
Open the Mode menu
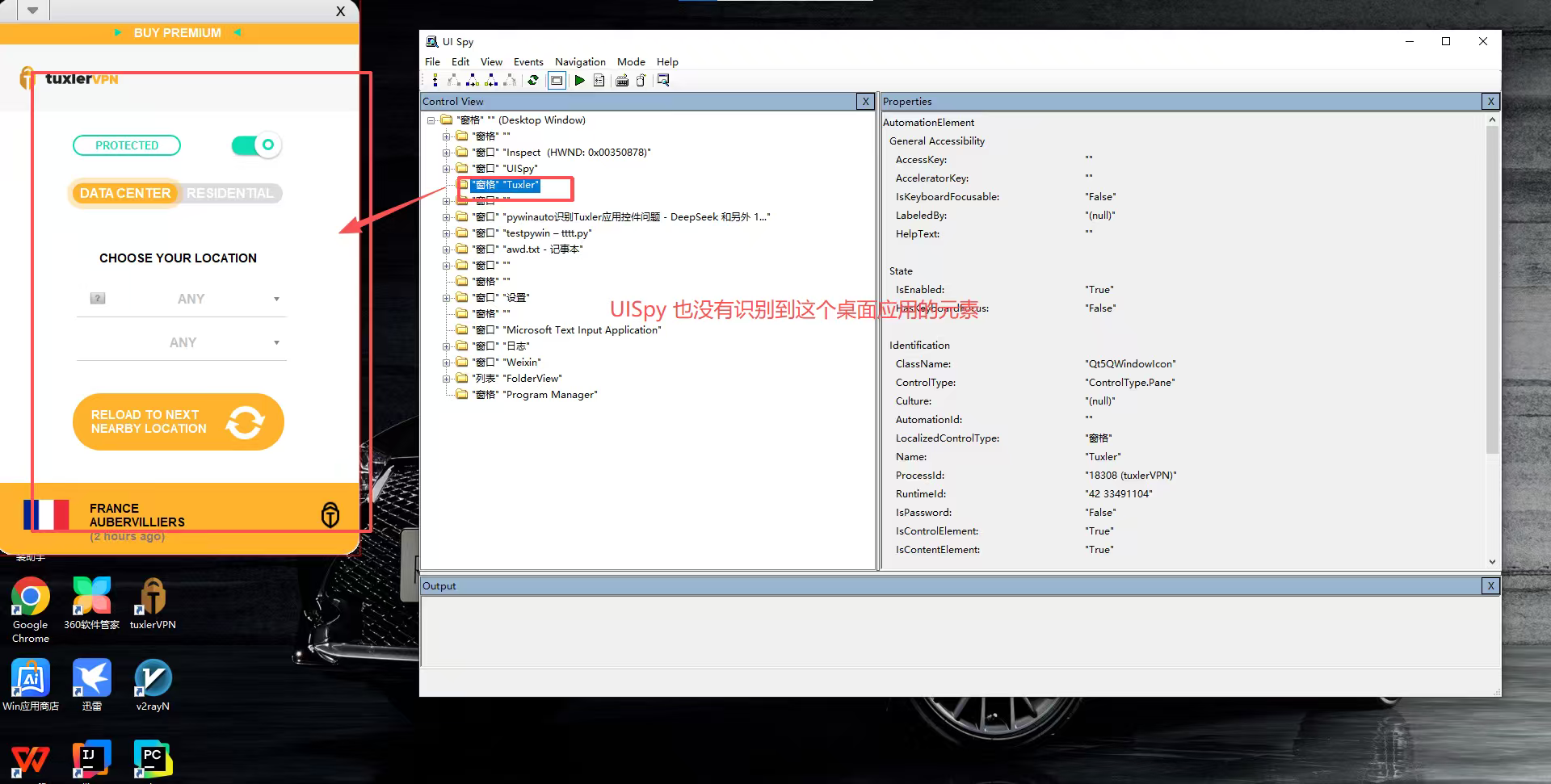coord(631,61)
